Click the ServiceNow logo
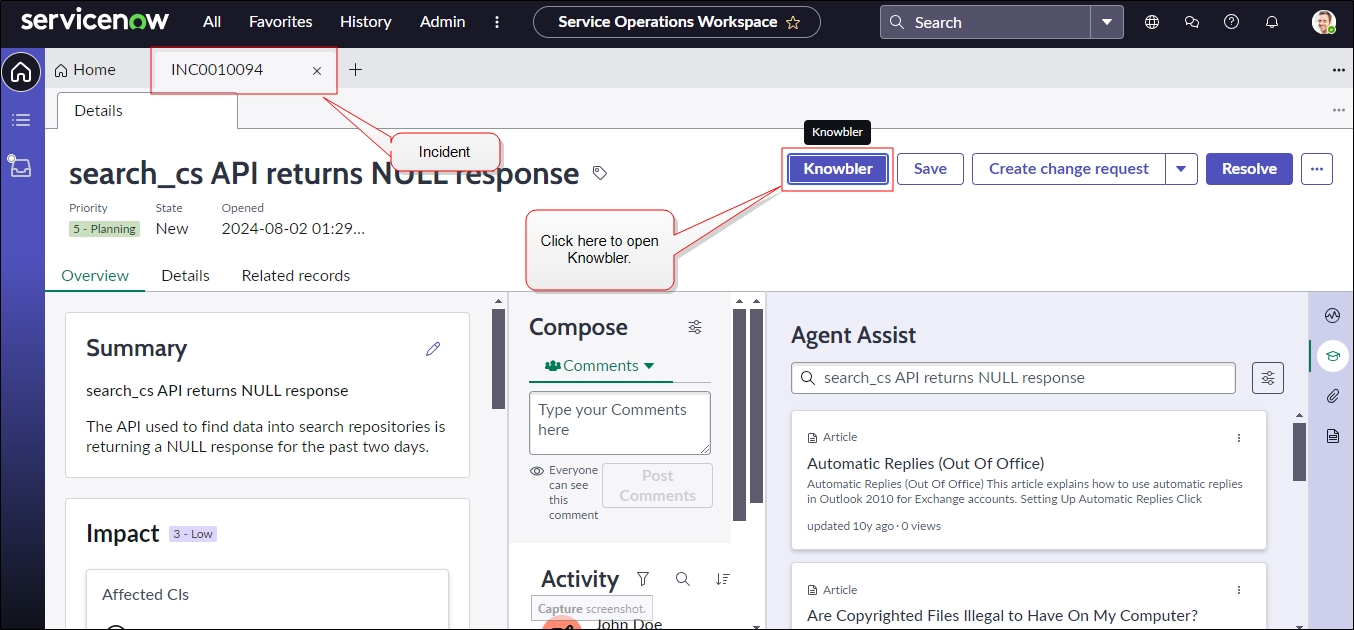Screen dimensions: 1354x630 coord(95,21)
